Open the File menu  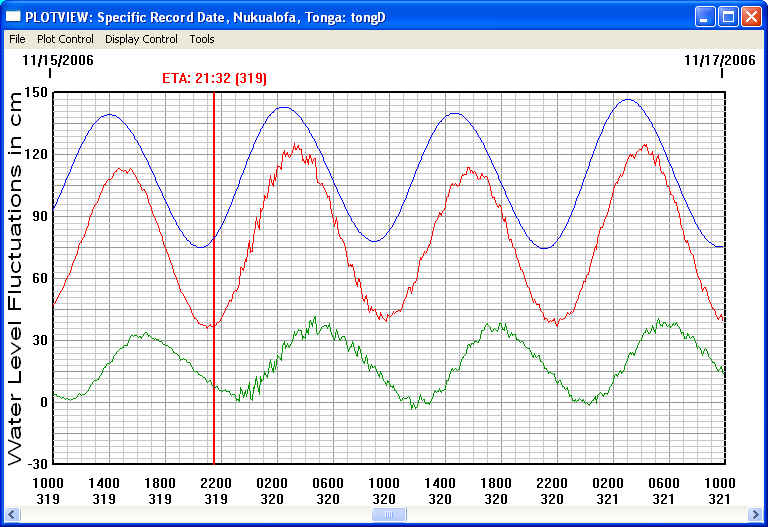(x=17, y=39)
